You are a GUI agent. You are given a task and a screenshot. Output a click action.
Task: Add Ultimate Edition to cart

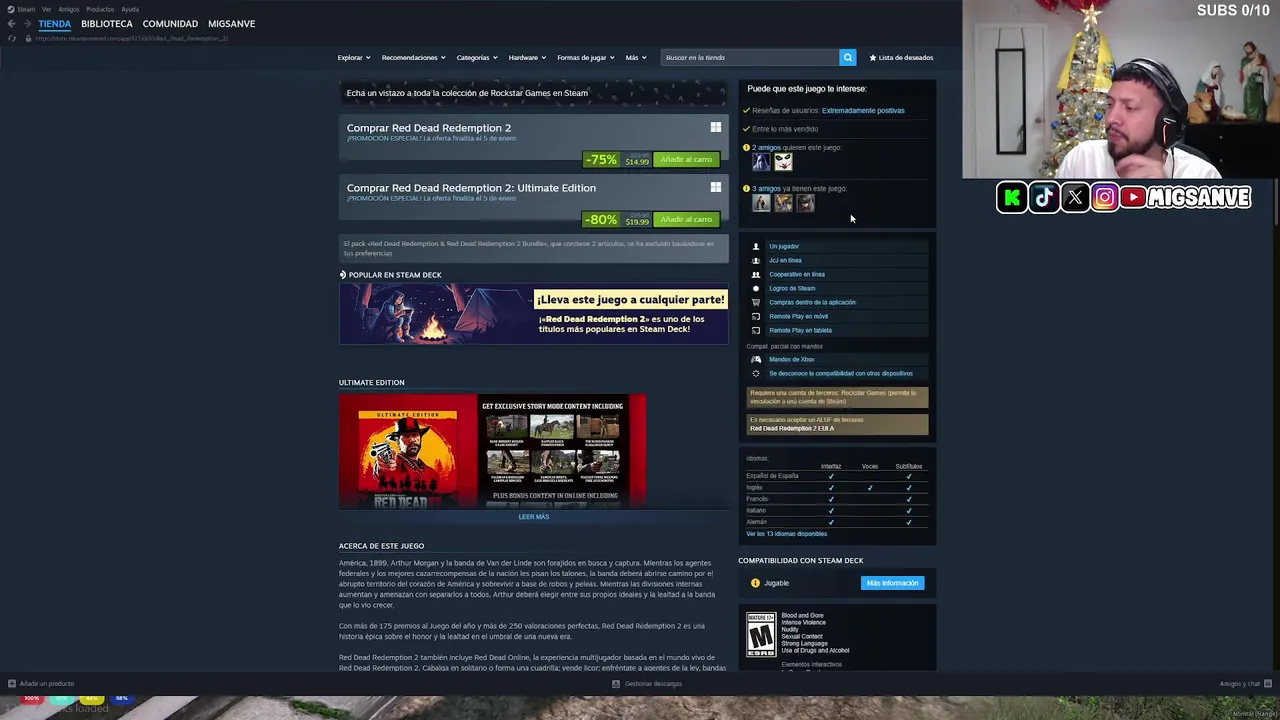[686, 219]
